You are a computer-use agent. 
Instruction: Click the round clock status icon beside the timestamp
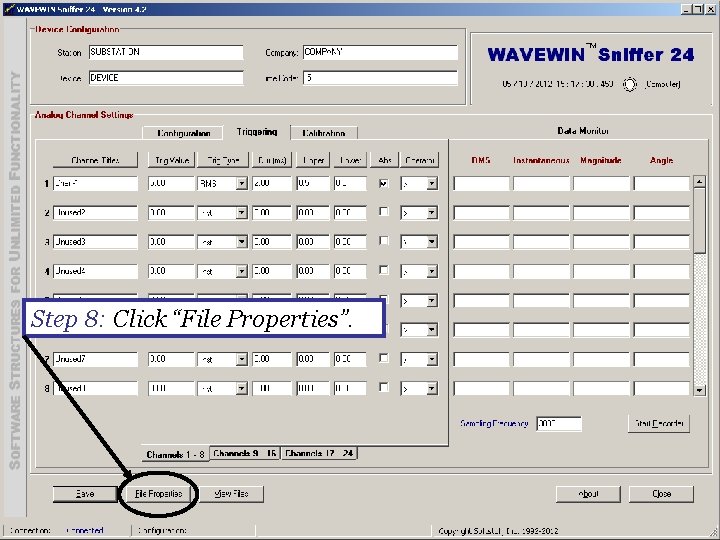[630, 84]
